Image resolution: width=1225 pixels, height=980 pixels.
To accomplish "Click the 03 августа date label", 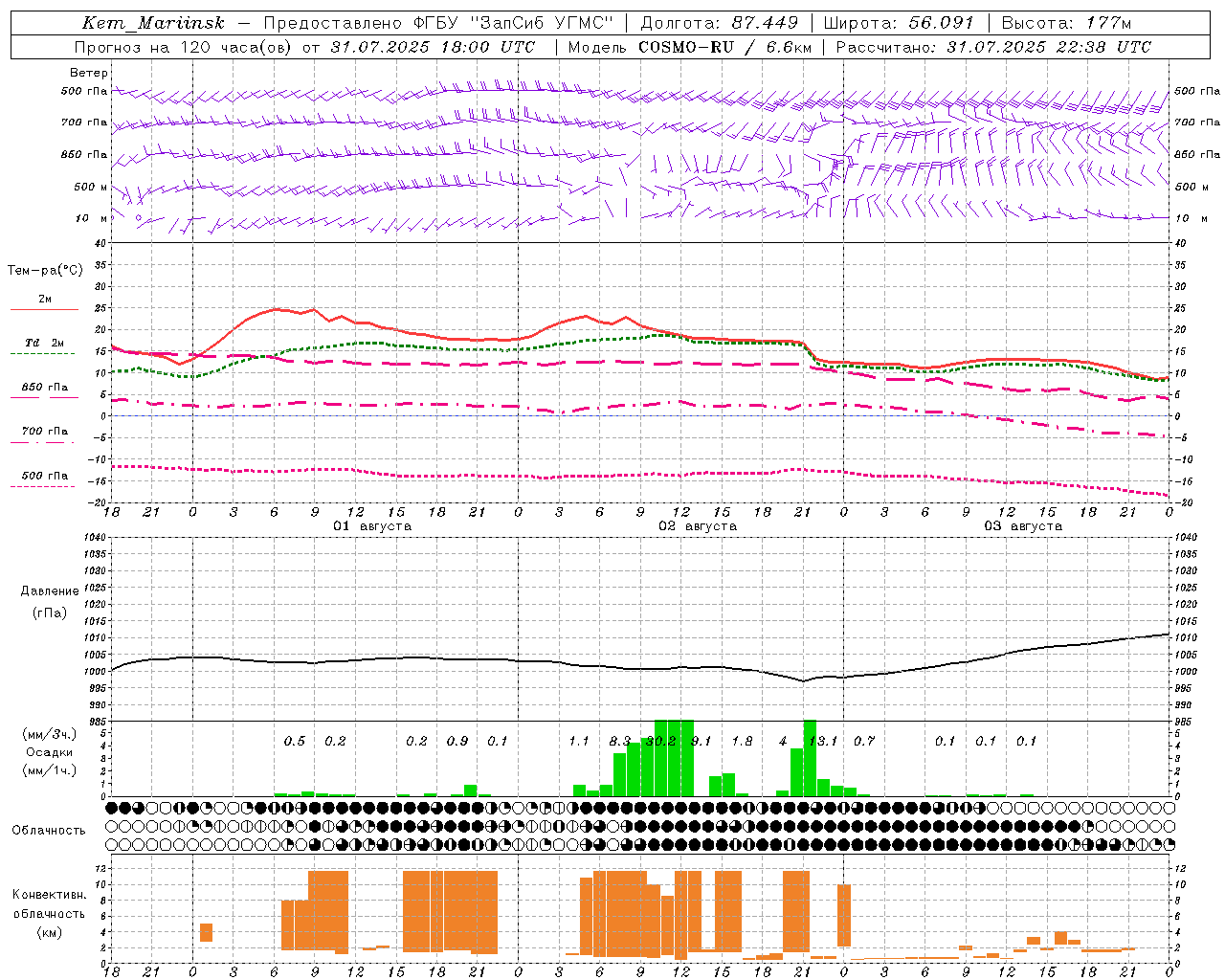I will (x=1023, y=526).
